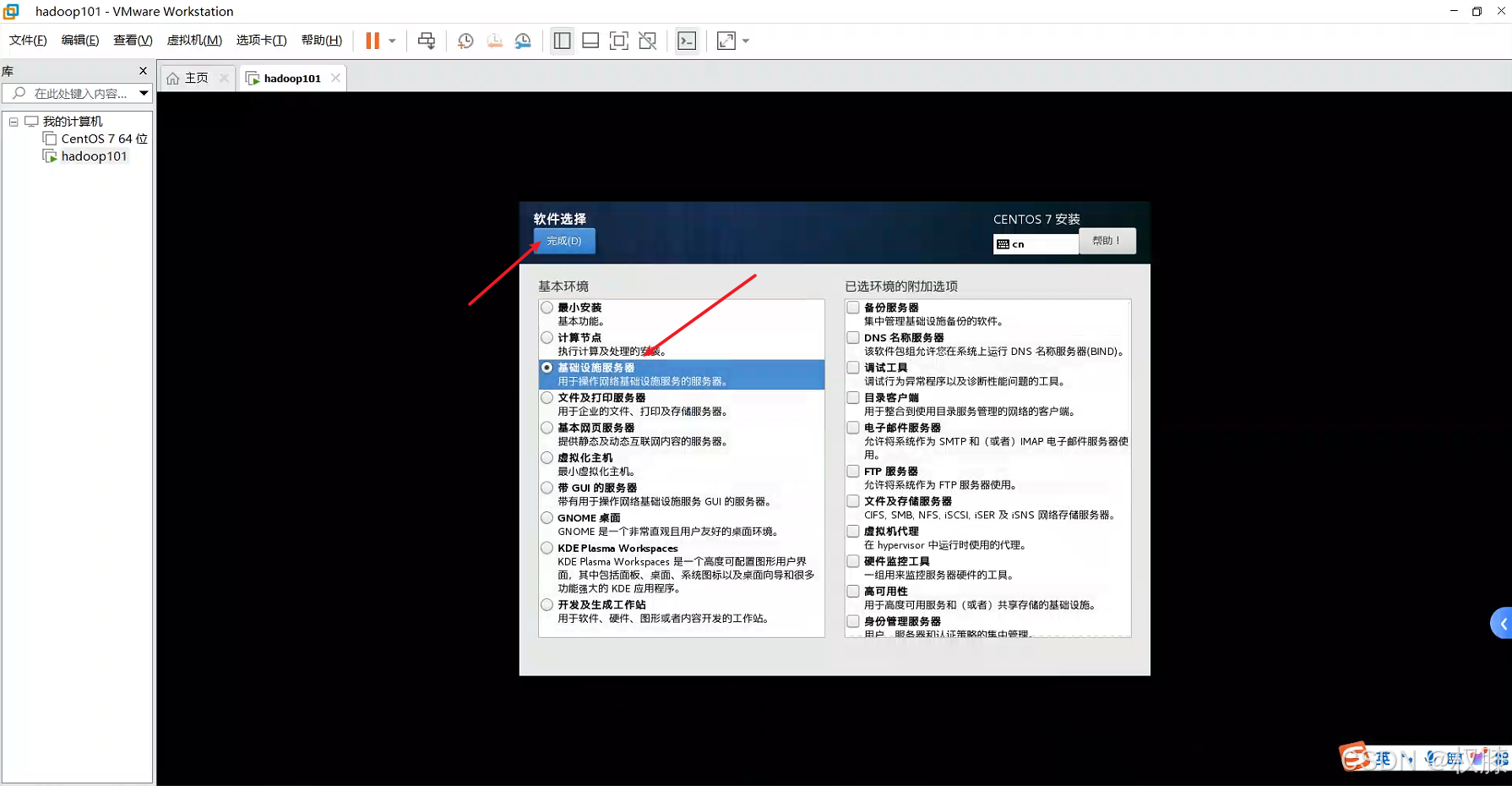Viewport: 1512px width, 786px height.
Task: Check the 备份服务器 checkbox
Action: tap(853, 308)
